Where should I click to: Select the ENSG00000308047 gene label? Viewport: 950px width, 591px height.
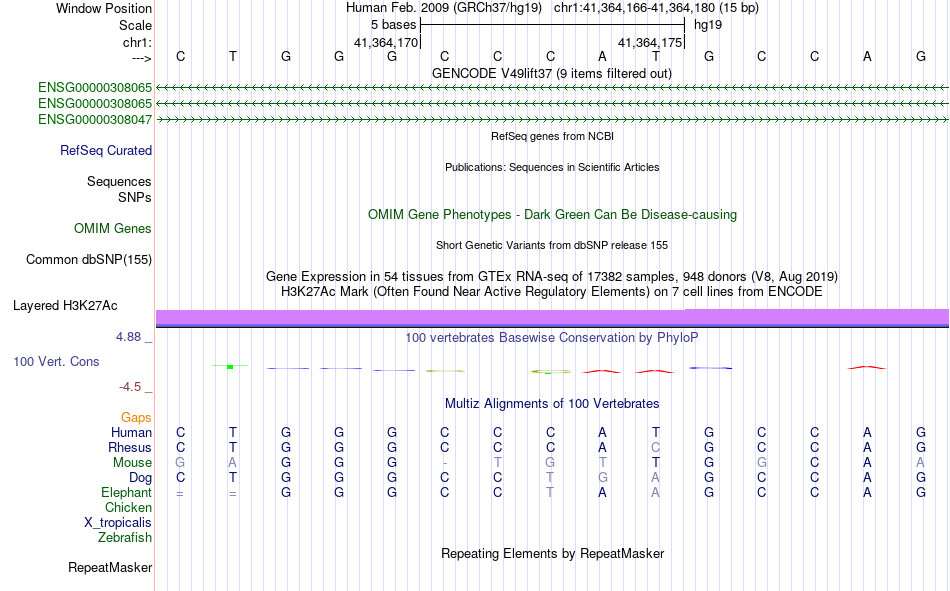[x=95, y=119]
